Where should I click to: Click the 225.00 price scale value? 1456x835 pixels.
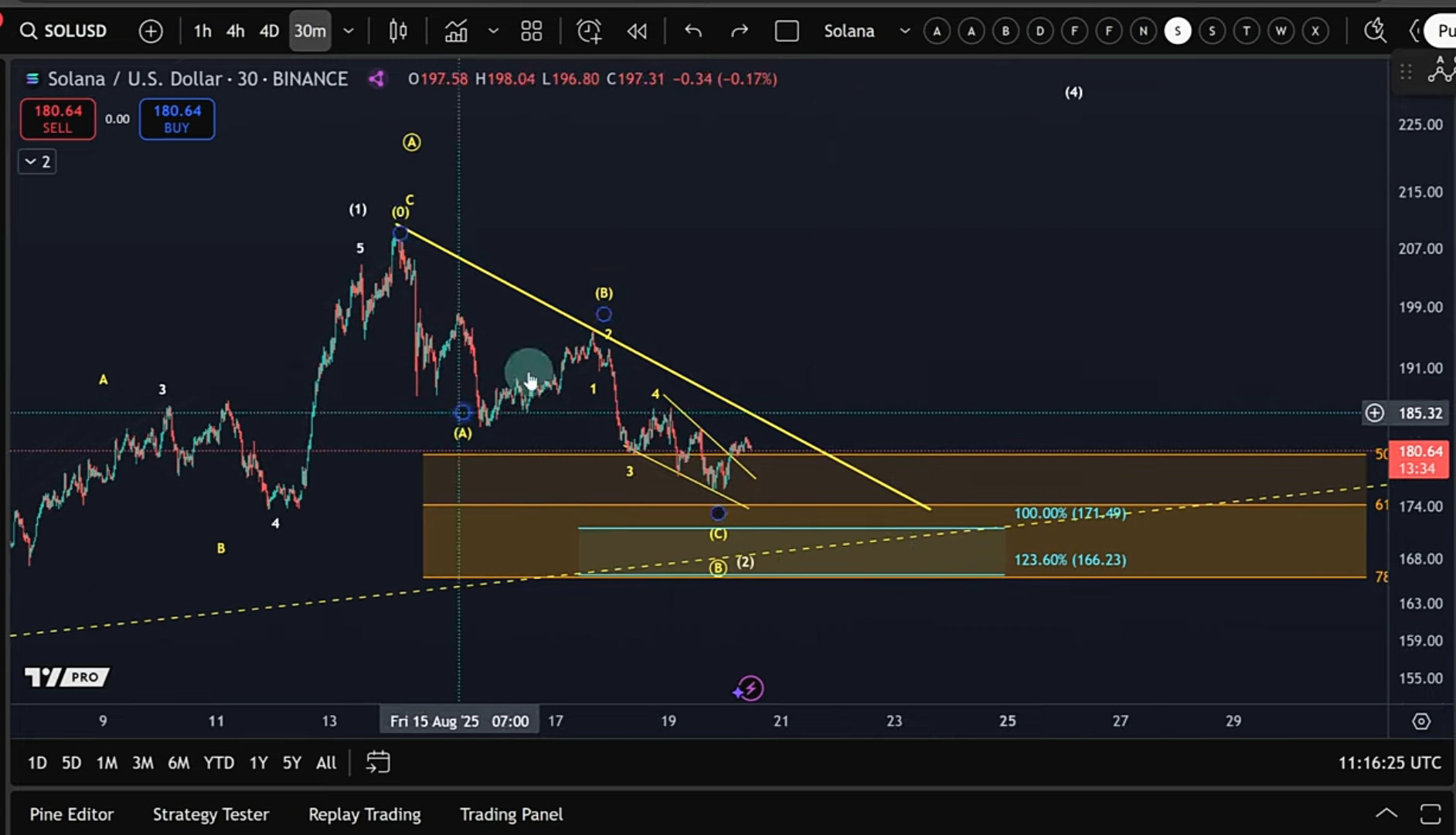(x=1420, y=124)
